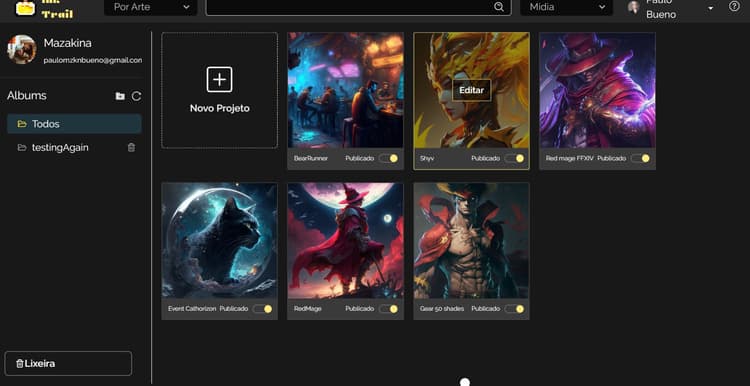
Task: Refresh albums with the reload icon
Action: [136, 96]
